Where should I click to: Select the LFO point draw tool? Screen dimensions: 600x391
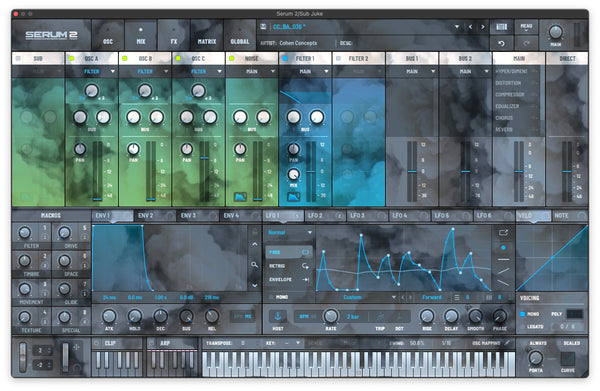[503, 248]
